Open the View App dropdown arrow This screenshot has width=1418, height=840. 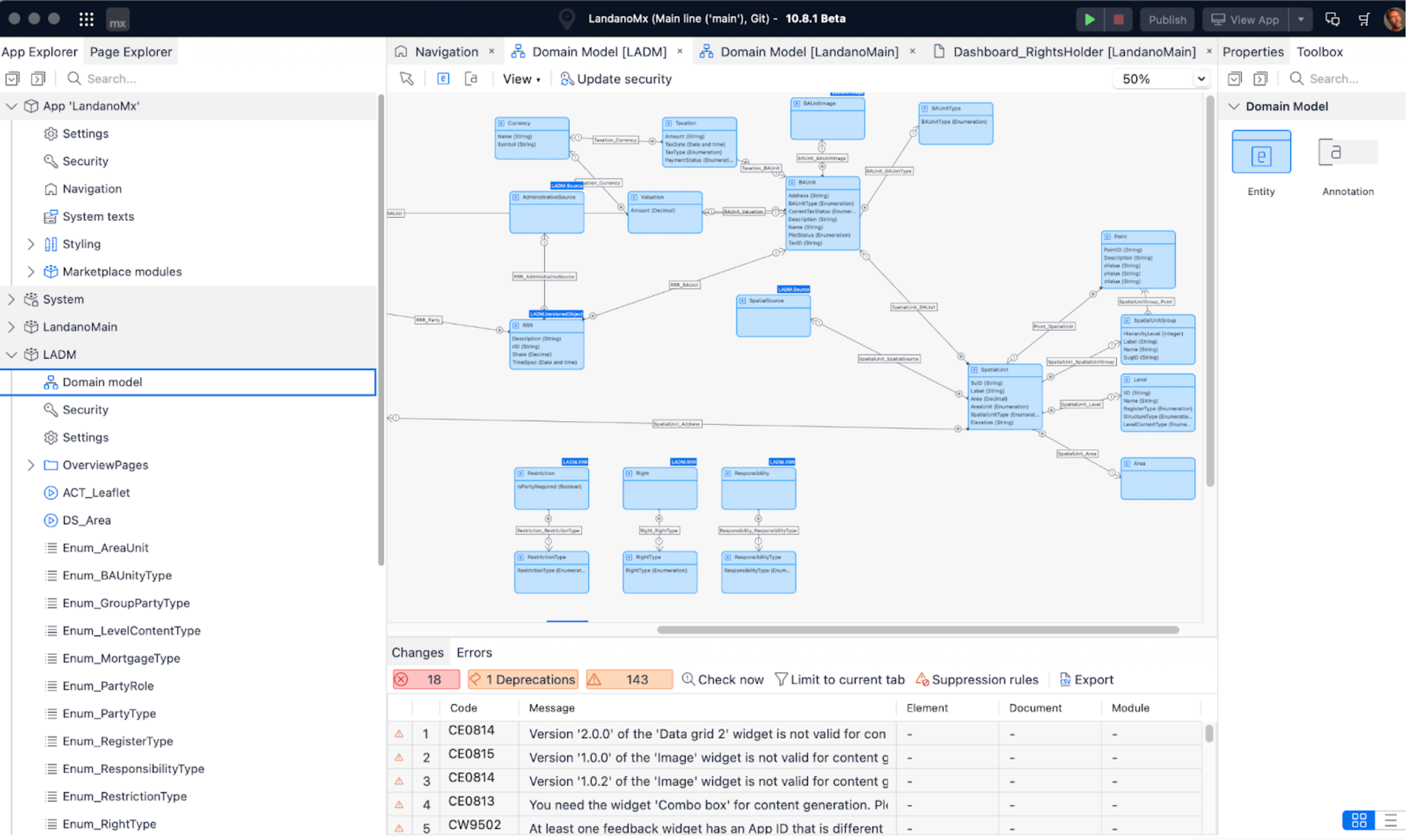(1301, 19)
